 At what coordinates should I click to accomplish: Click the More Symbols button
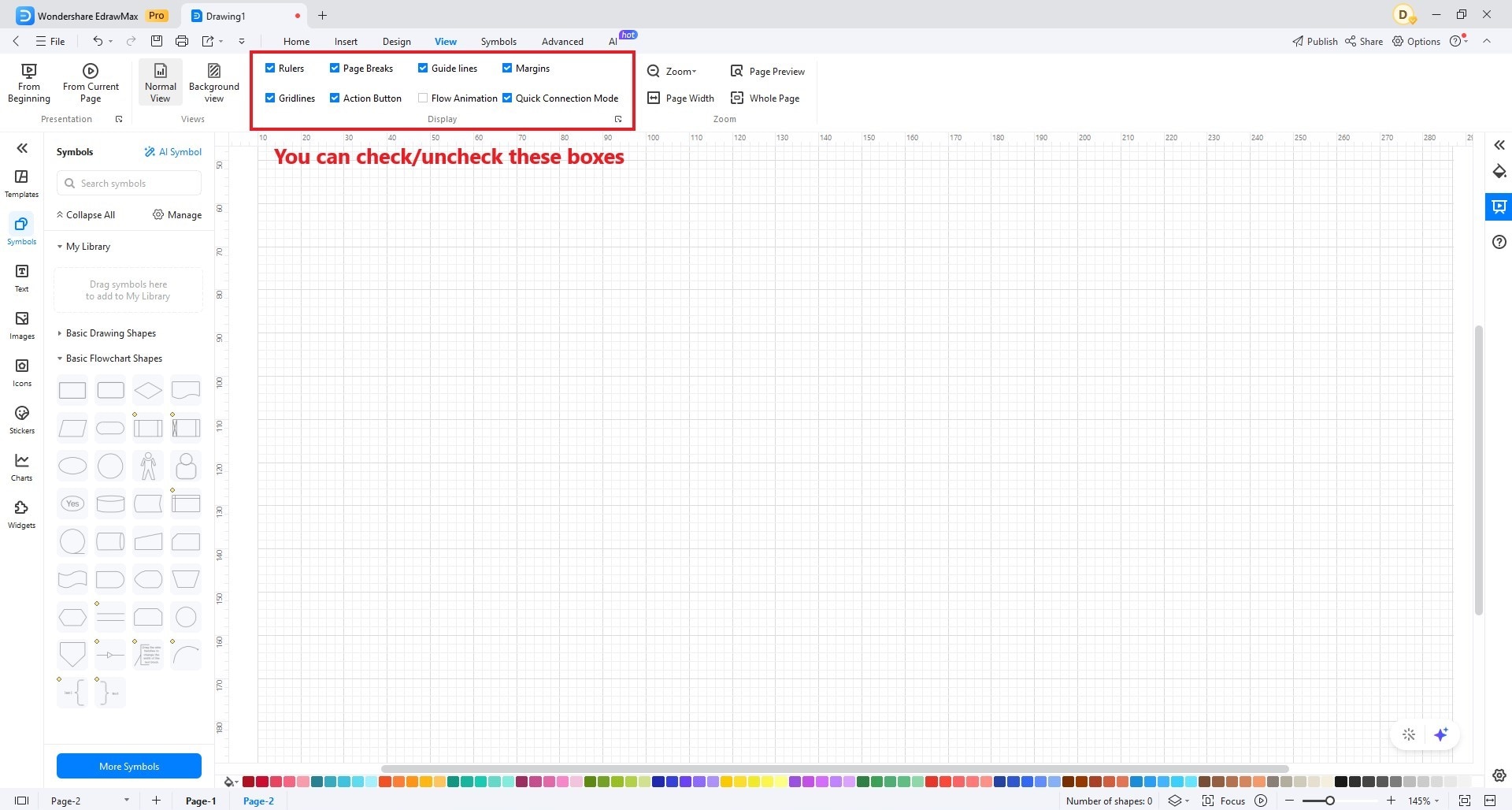point(129,766)
